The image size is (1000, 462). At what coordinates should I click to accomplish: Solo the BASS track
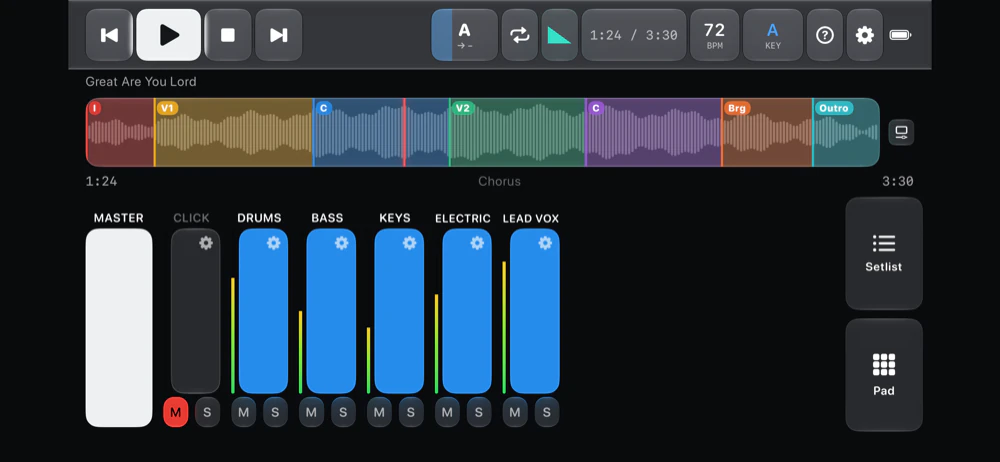[x=343, y=412]
